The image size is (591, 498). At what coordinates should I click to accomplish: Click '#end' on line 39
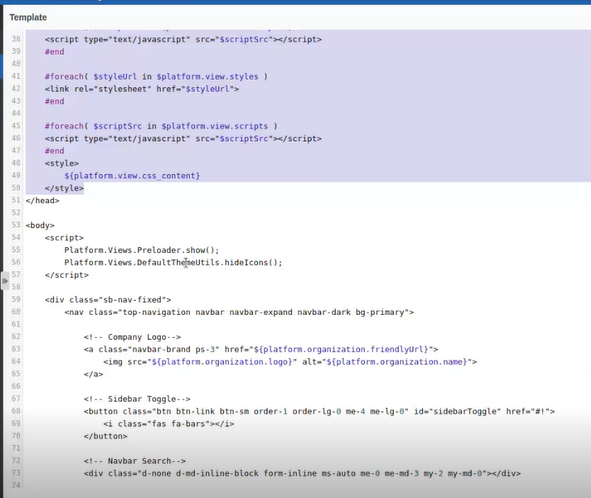(55, 52)
